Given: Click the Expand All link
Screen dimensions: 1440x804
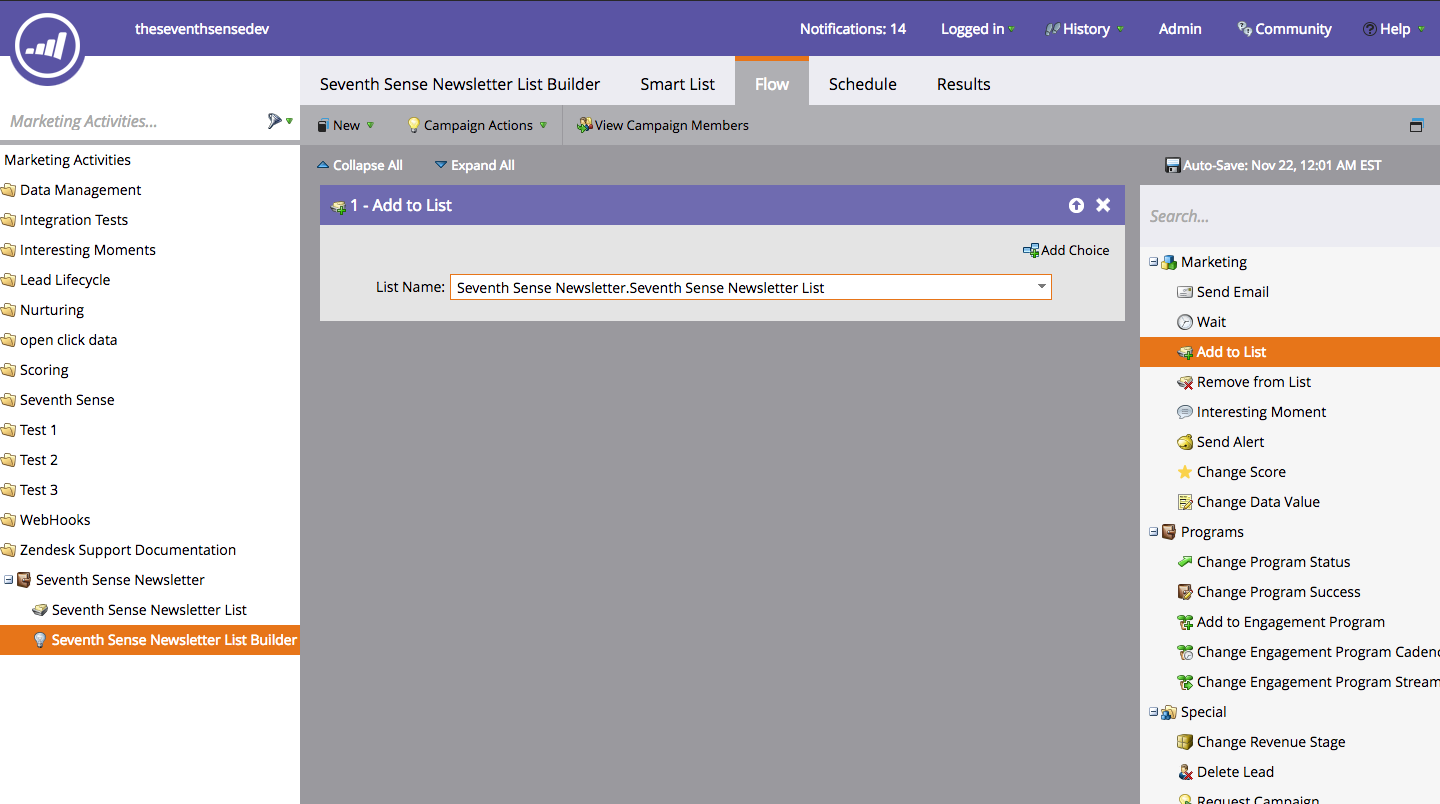Looking at the screenshot, I should pos(475,165).
